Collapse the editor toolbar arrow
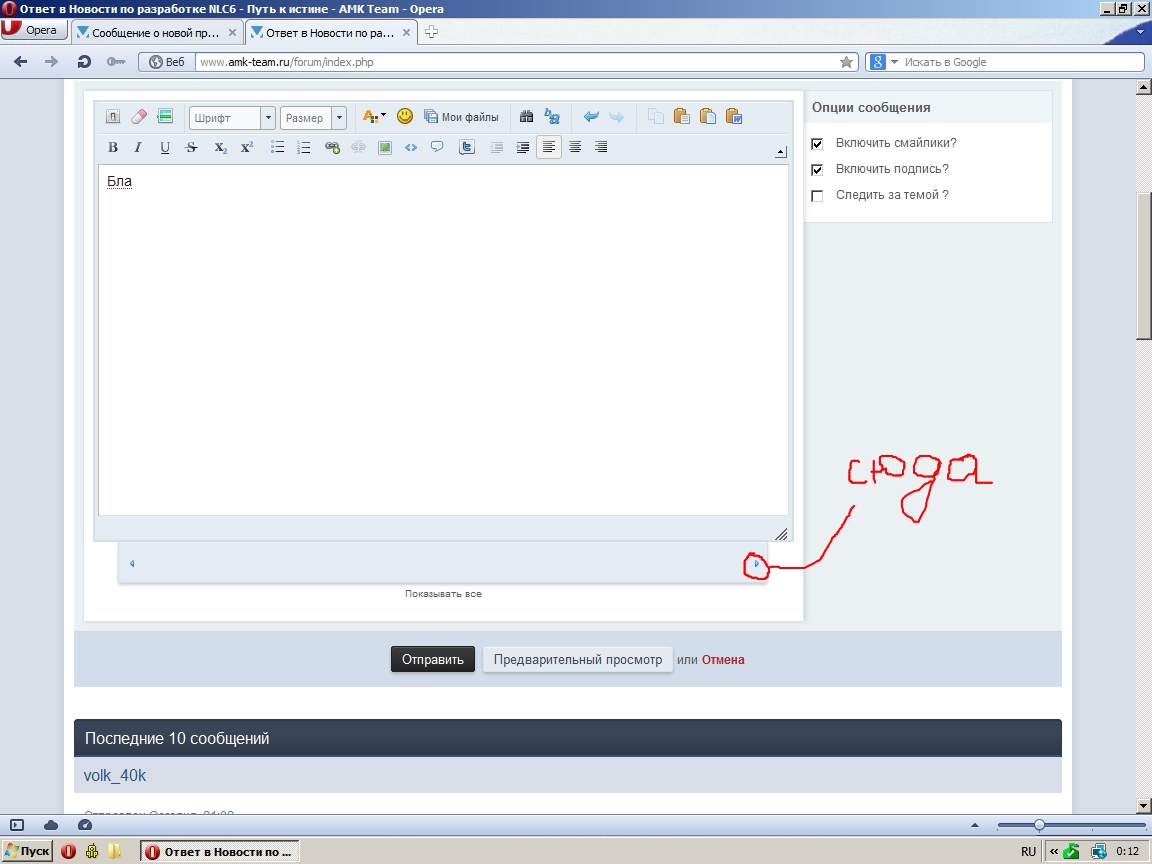 [x=780, y=152]
